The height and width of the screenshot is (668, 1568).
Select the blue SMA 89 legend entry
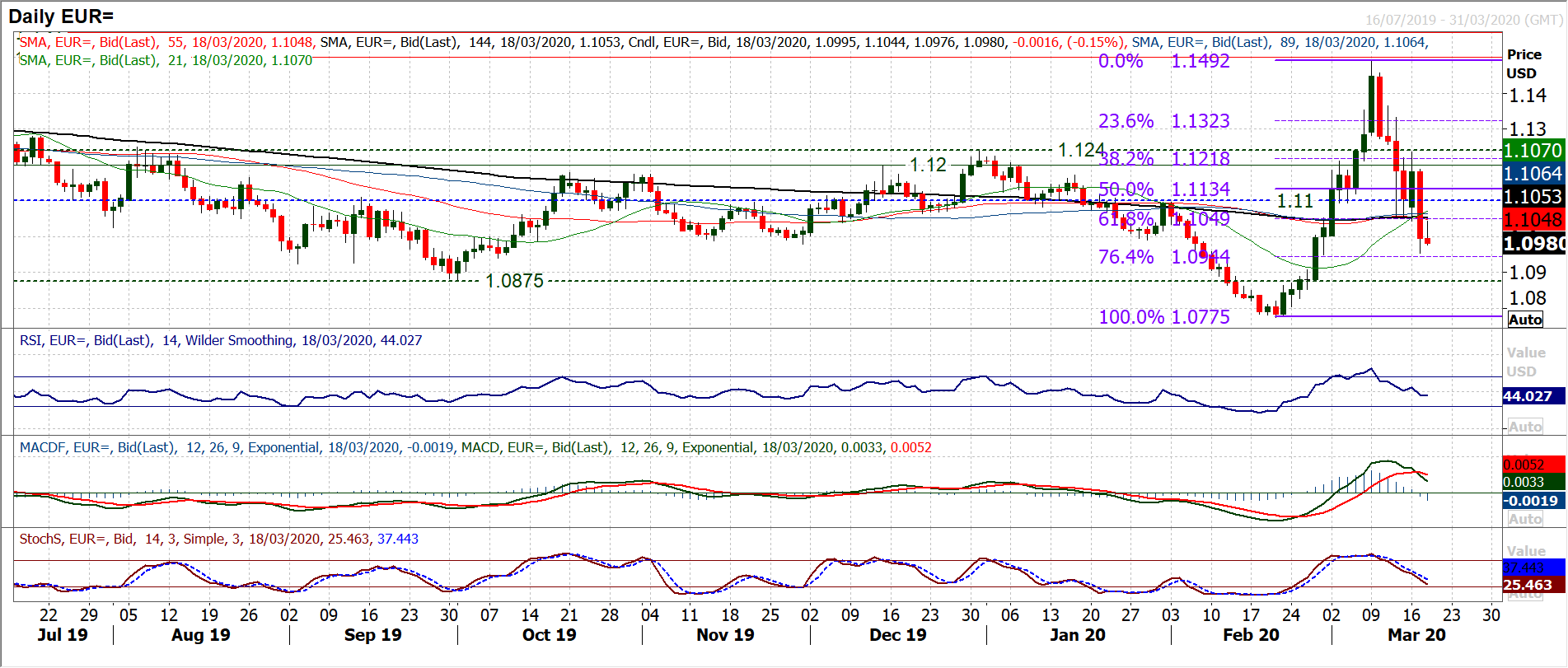pyautogui.click(x=1280, y=42)
